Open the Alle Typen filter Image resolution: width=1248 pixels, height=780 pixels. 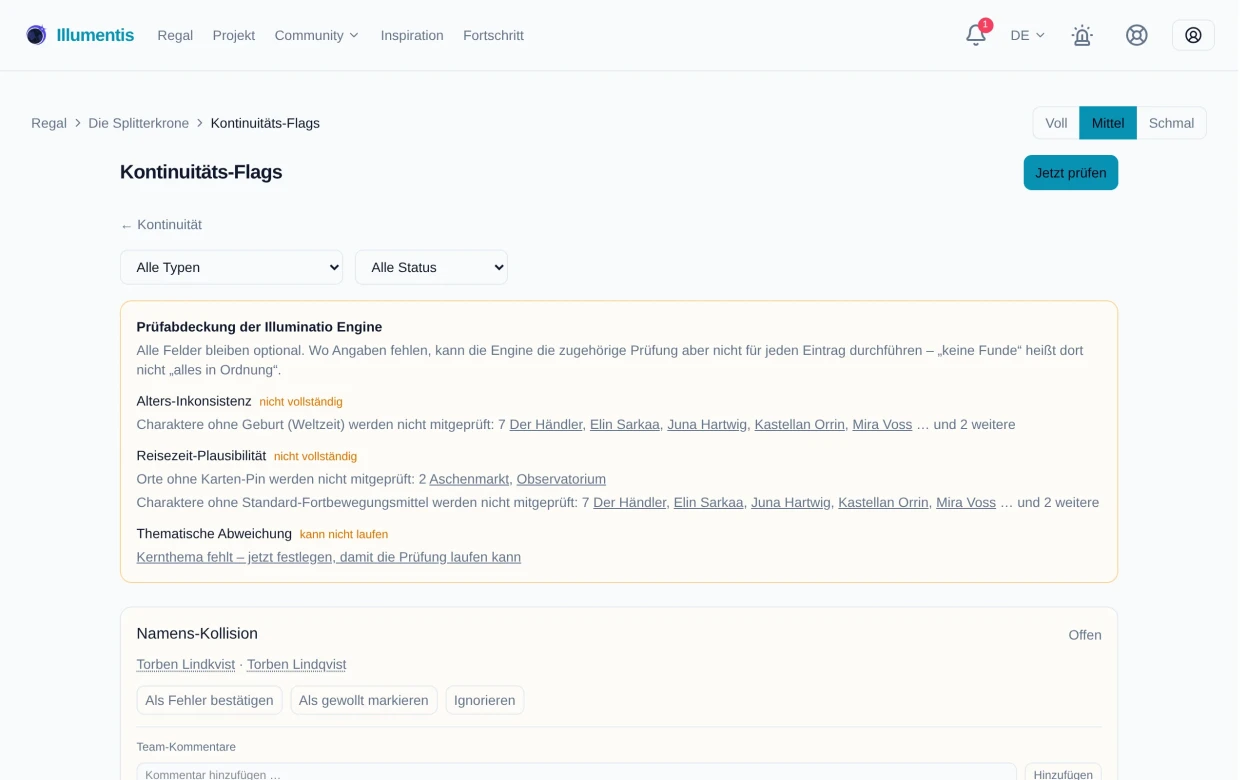tap(231, 267)
